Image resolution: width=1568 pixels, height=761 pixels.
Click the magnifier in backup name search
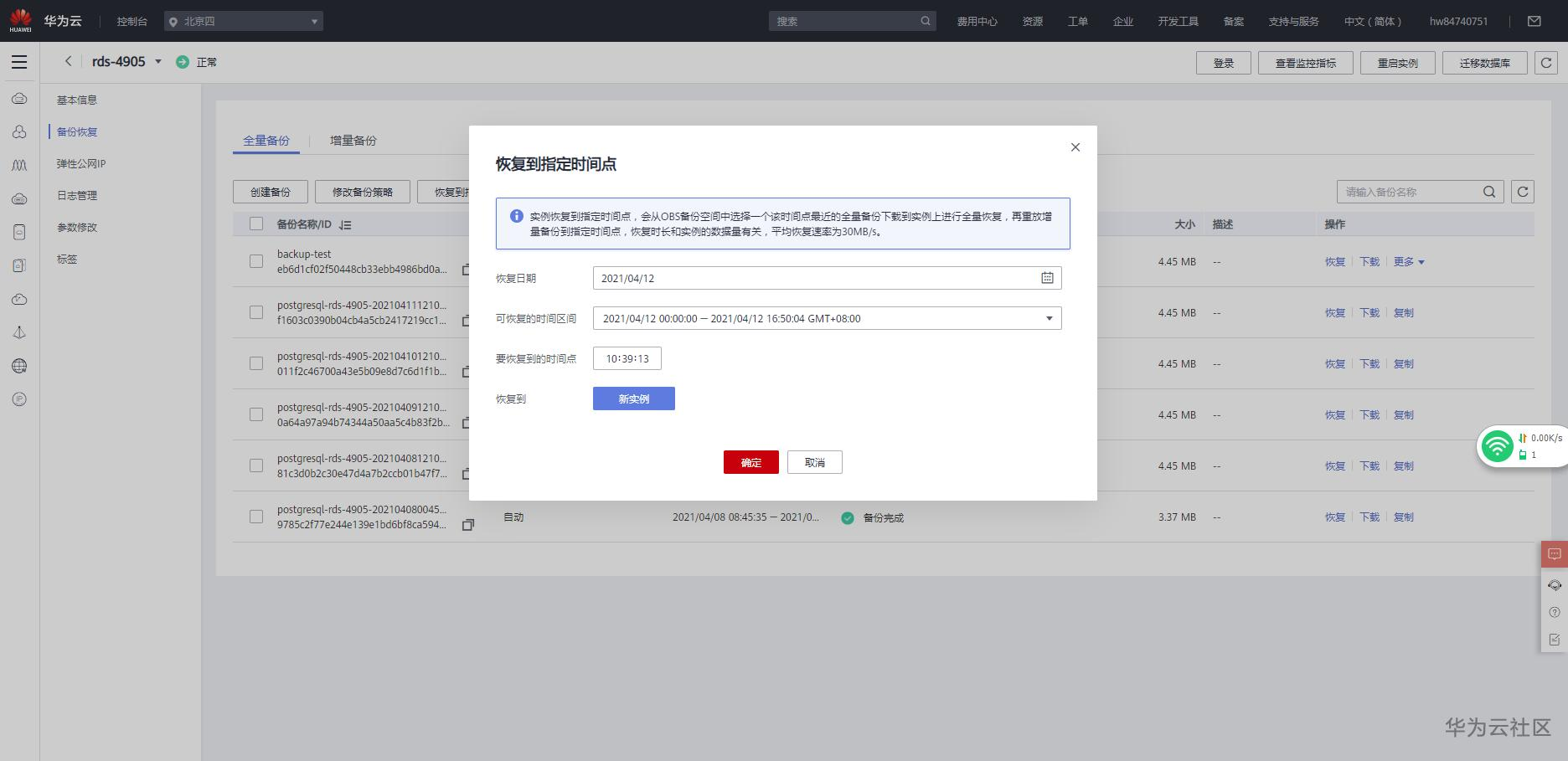click(1489, 192)
